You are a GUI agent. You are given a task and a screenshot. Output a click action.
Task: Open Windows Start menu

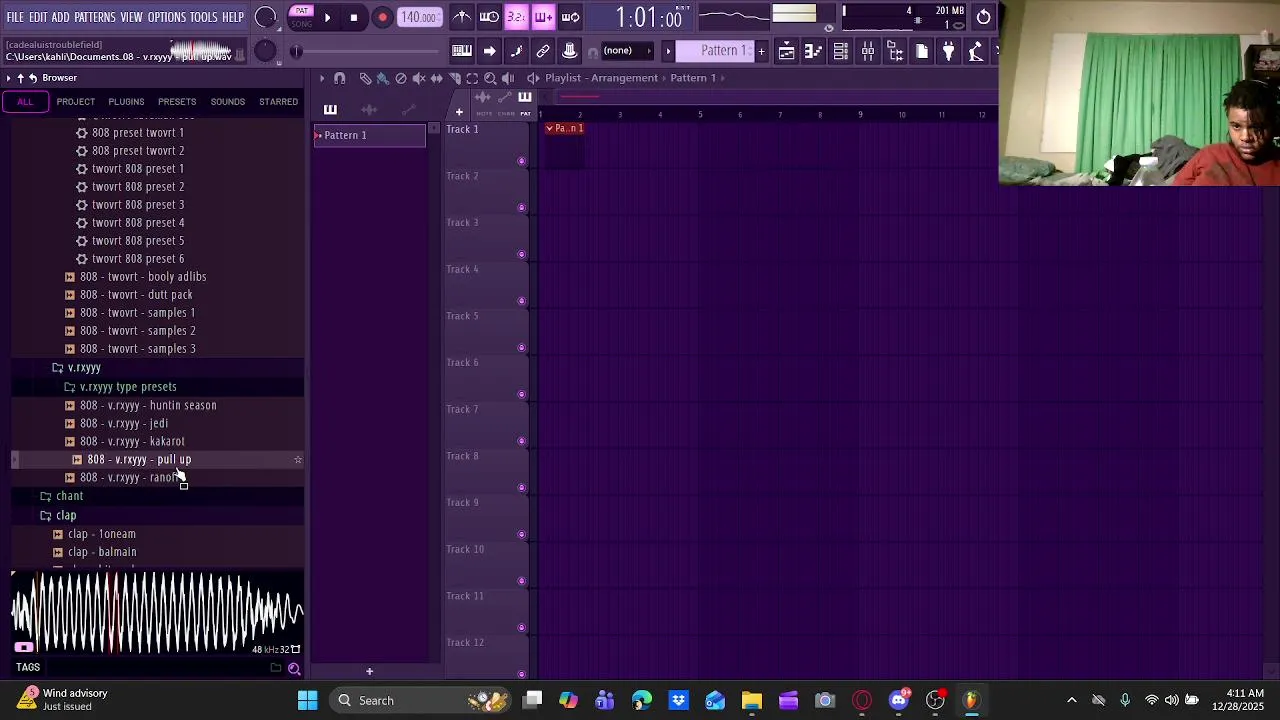point(307,700)
